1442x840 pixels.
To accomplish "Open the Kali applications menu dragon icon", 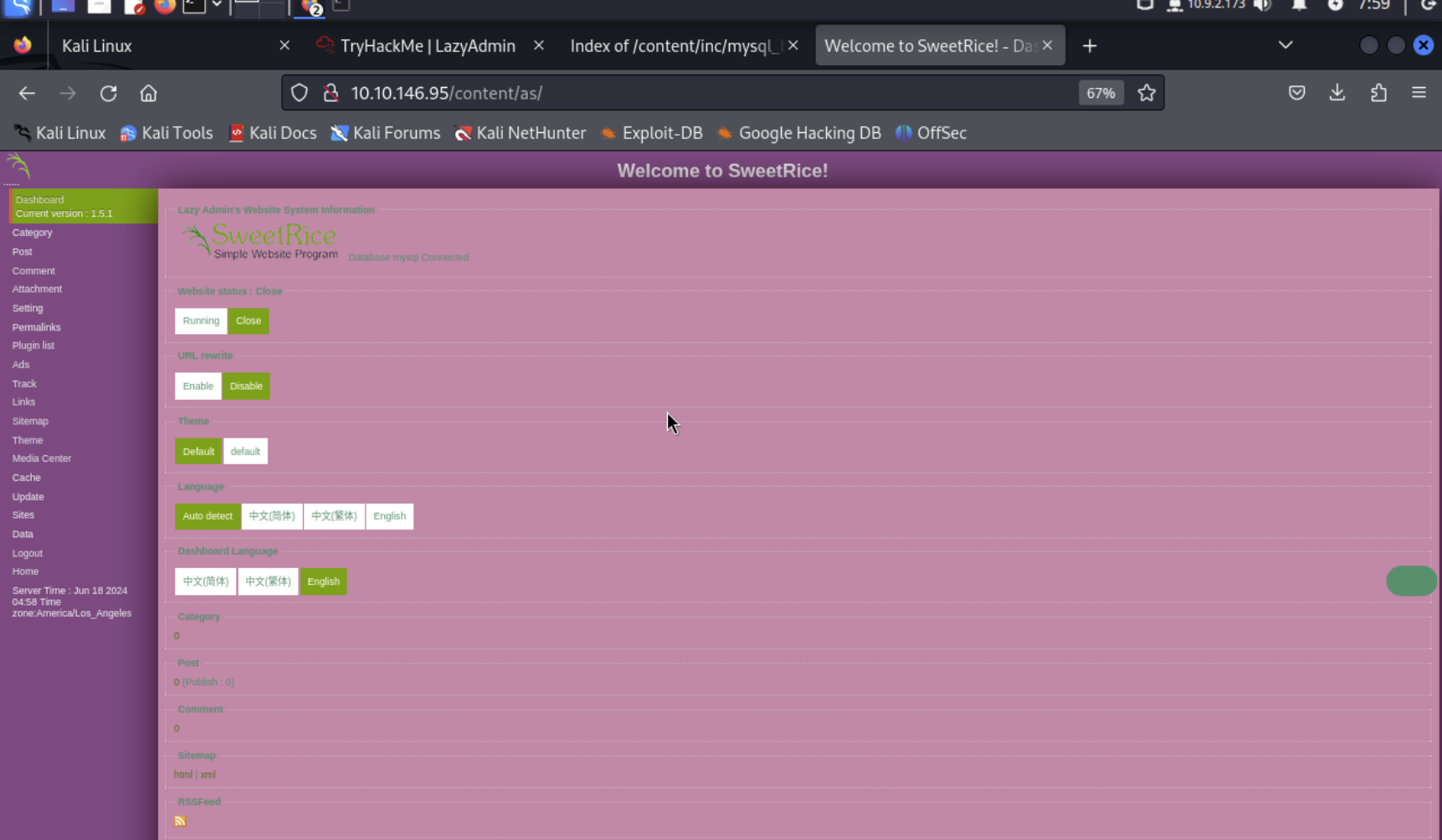I will 18,7.
